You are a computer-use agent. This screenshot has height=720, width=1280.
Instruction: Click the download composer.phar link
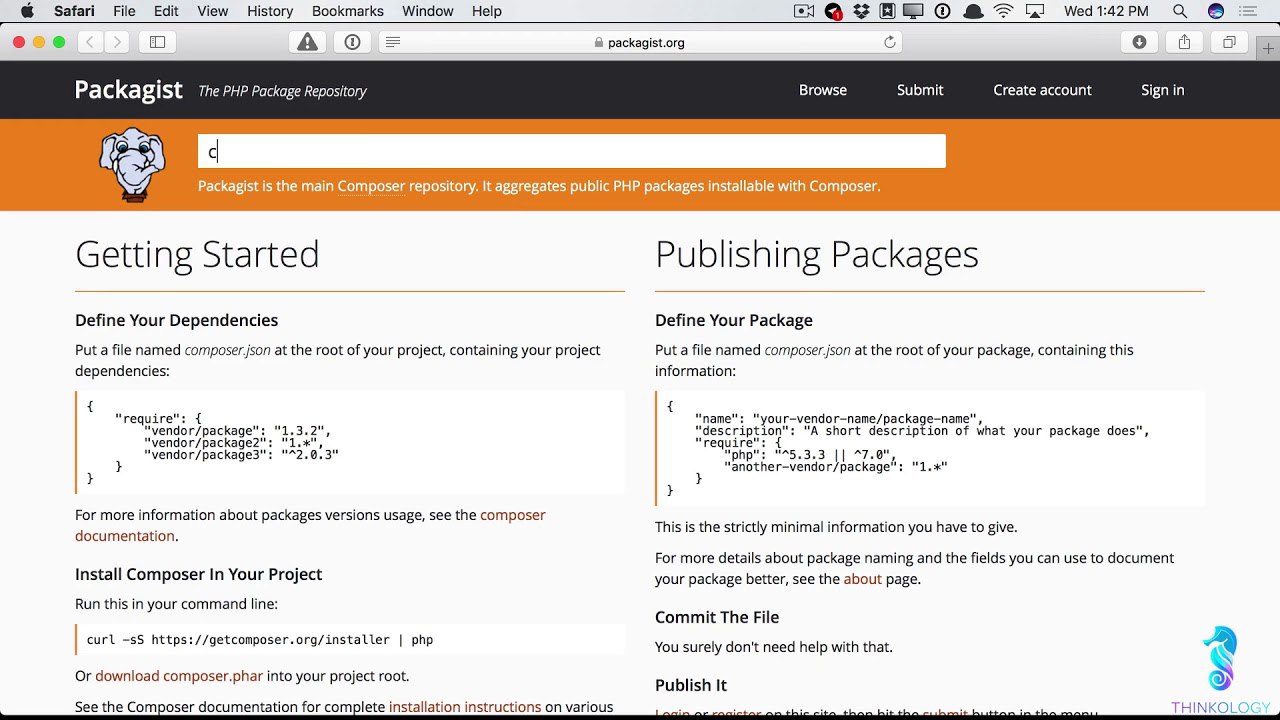coord(179,676)
